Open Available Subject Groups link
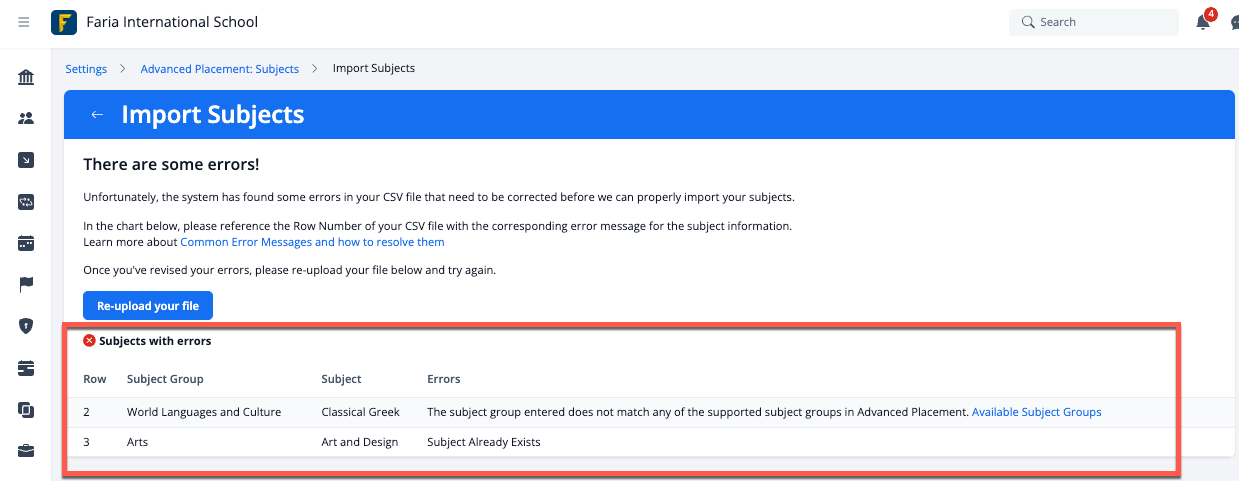This screenshot has width=1239, height=481. pyautogui.click(x=1036, y=412)
